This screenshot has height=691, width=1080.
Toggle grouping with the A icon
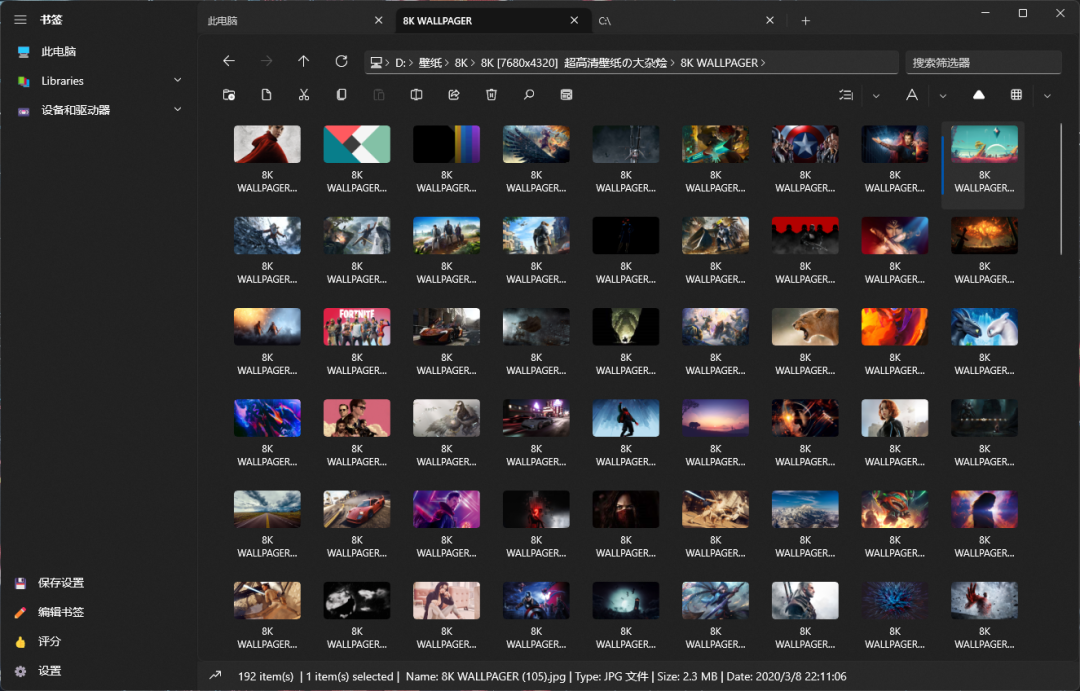pyautogui.click(x=911, y=95)
